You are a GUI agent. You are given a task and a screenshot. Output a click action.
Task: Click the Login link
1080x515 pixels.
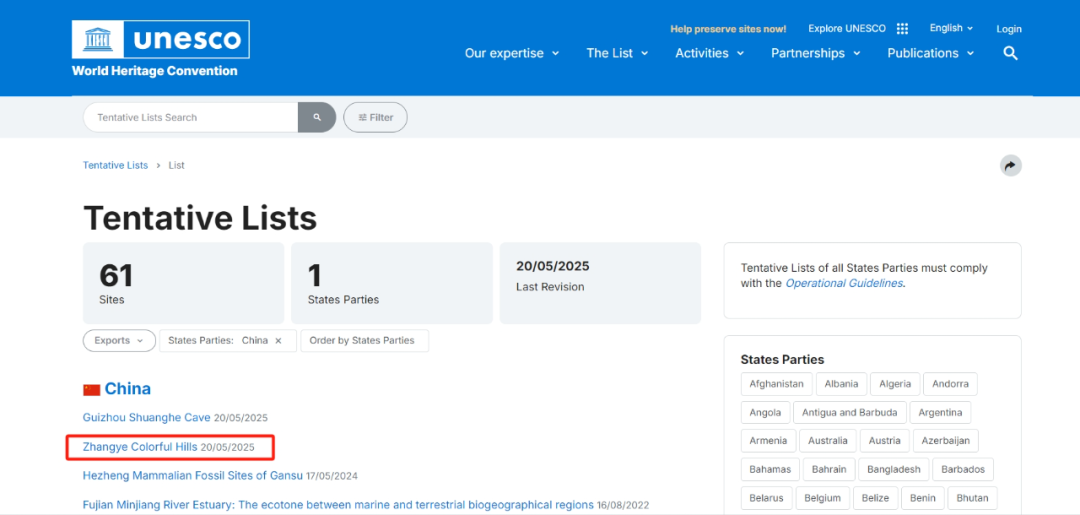[1008, 29]
